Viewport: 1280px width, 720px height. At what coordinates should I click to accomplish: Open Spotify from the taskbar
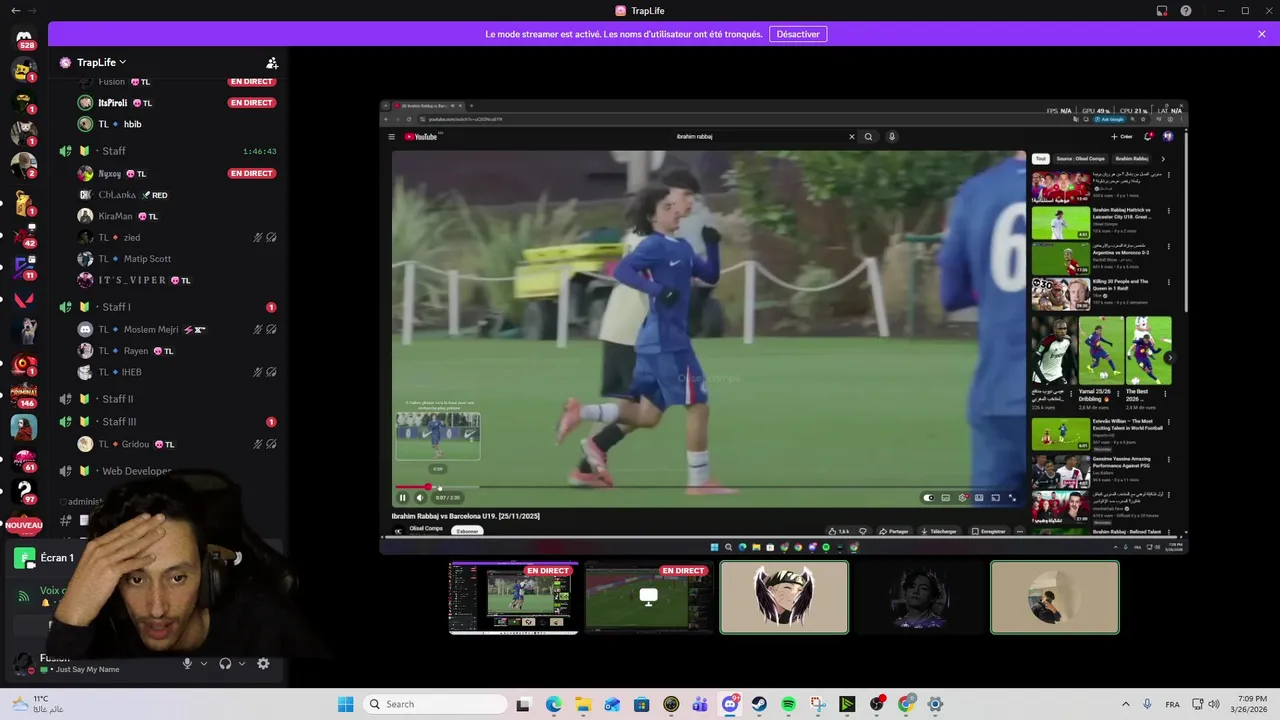[x=788, y=704]
